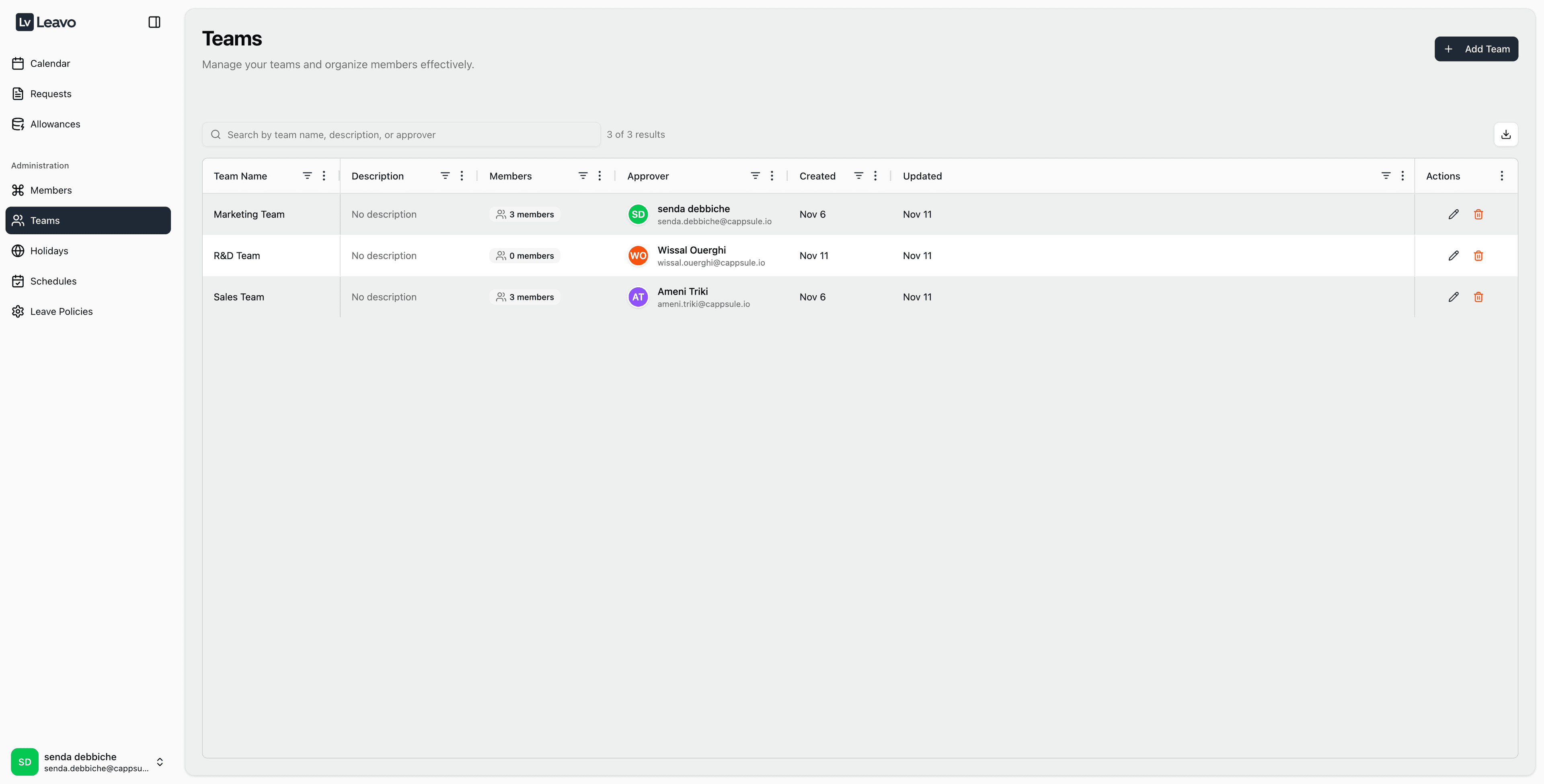Expand the user account switcher
This screenshot has width=1544, height=784.
(x=160, y=761)
